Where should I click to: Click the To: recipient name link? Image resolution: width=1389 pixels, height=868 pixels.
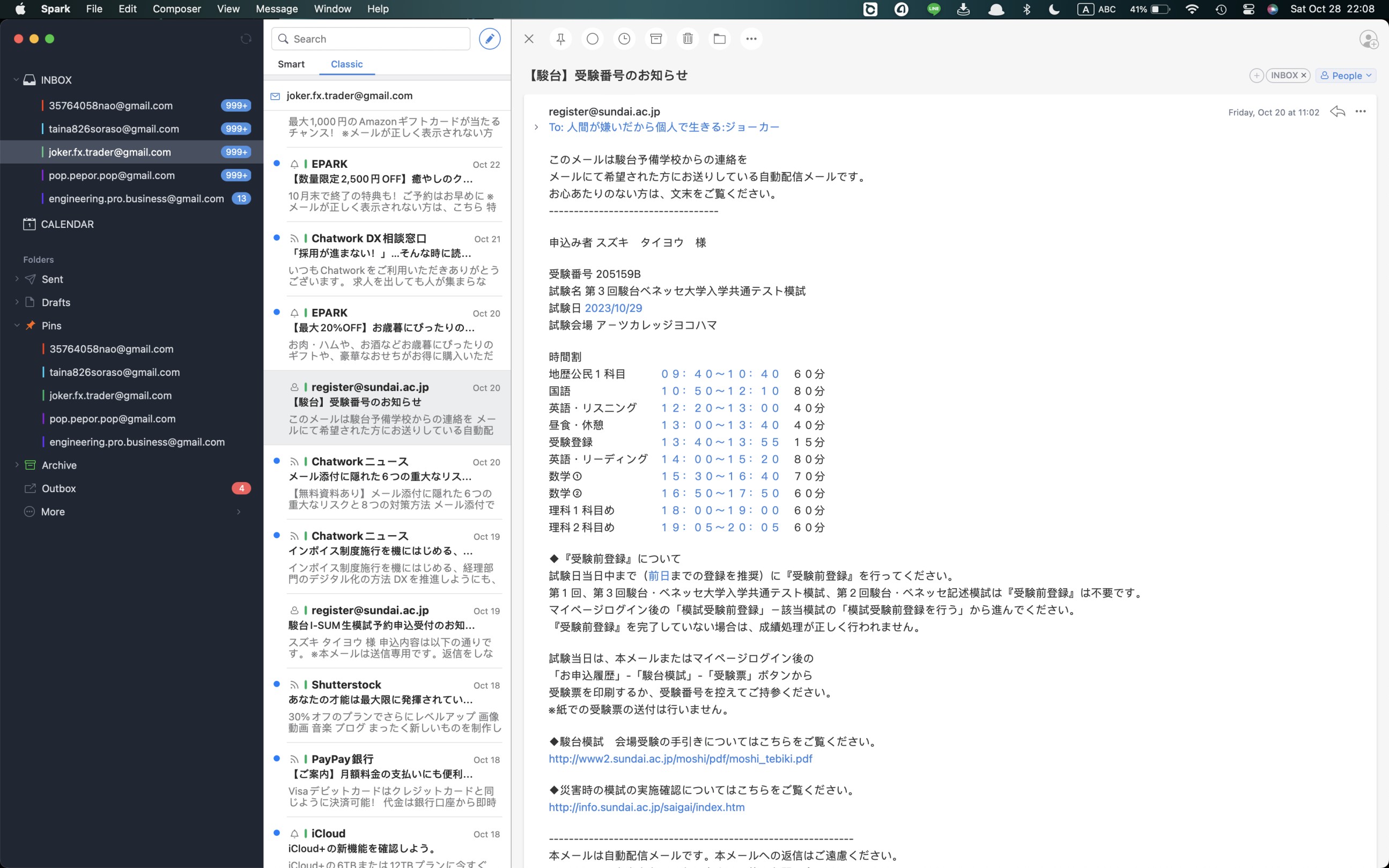click(664, 128)
